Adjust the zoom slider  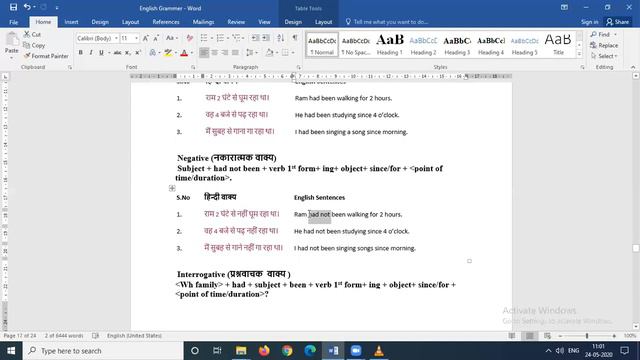click(x=587, y=336)
